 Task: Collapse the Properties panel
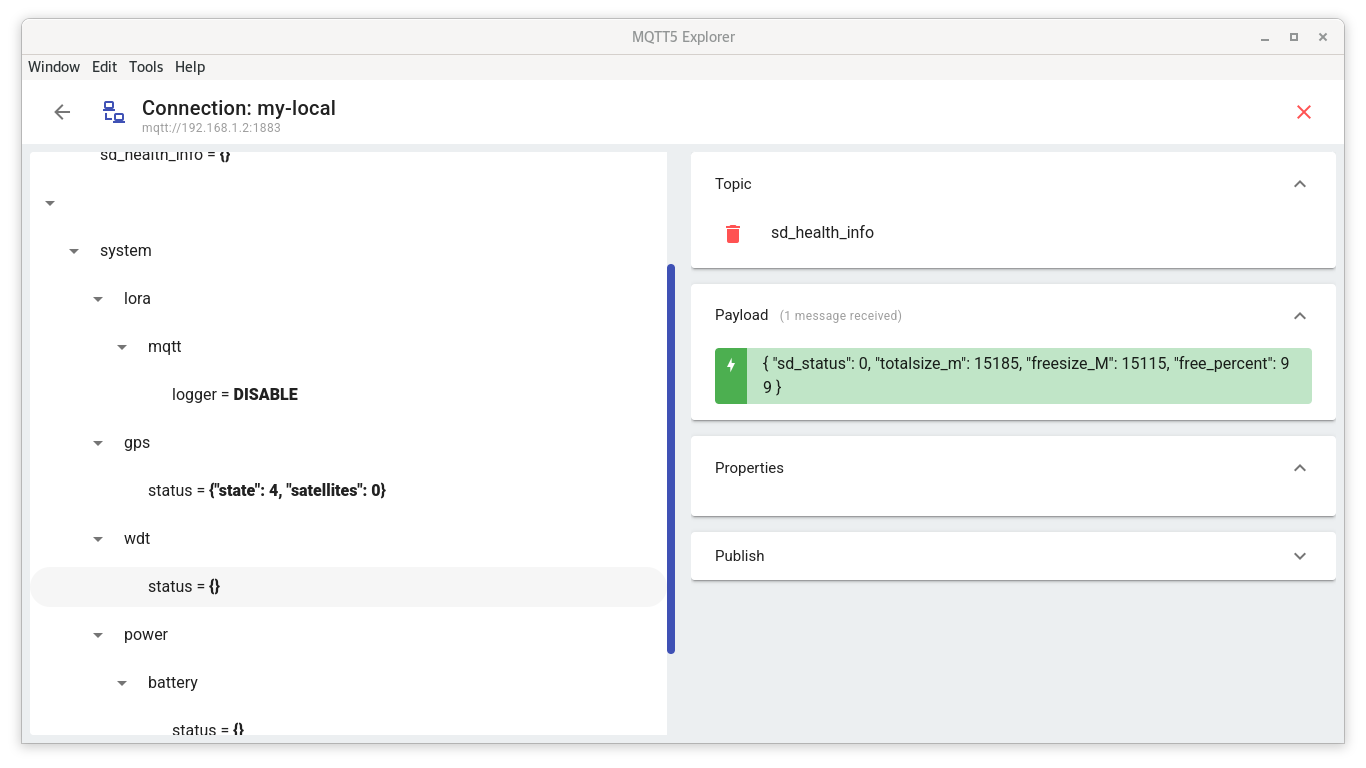point(1299,468)
